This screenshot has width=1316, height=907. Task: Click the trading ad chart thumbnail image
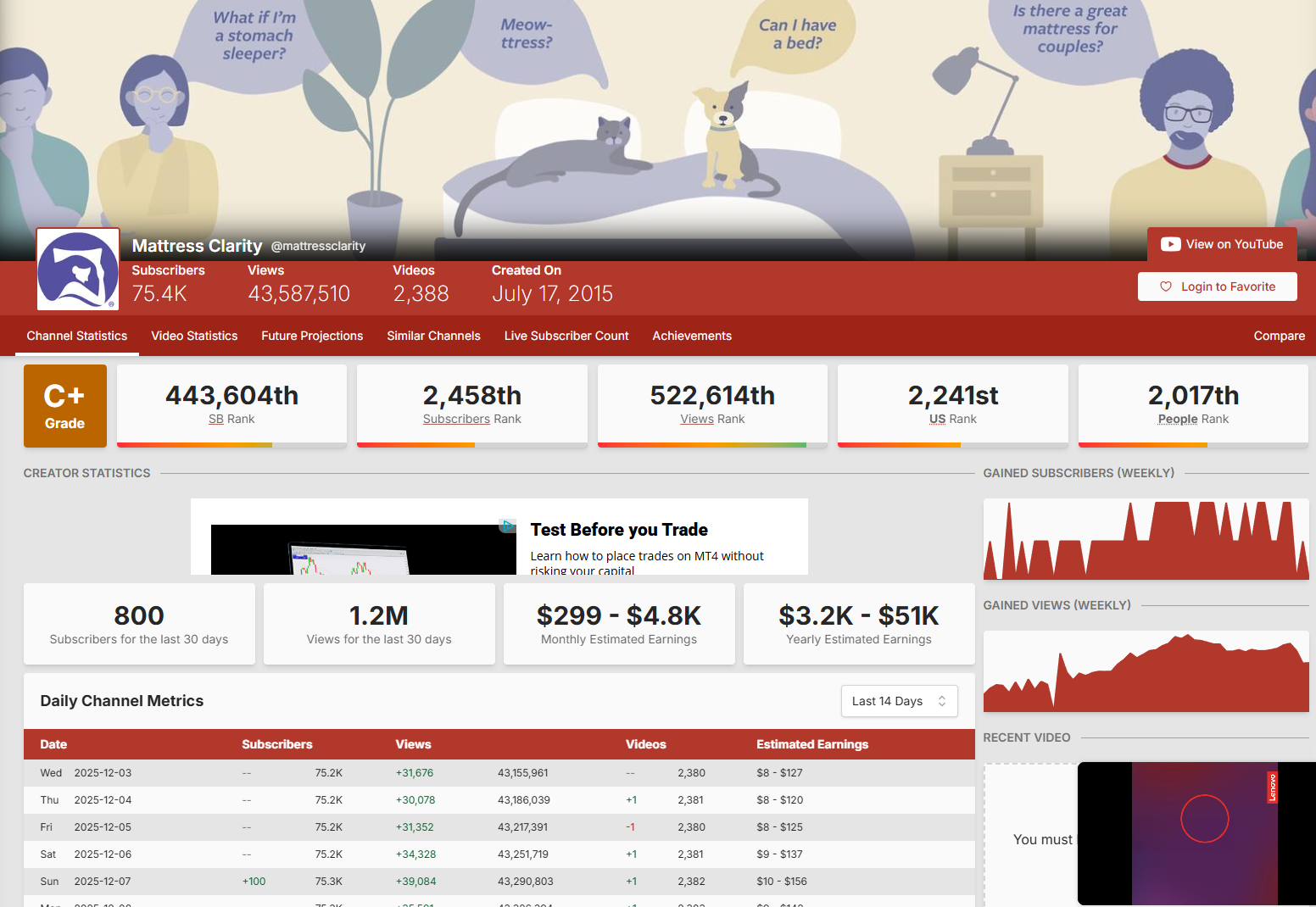[x=363, y=550]
